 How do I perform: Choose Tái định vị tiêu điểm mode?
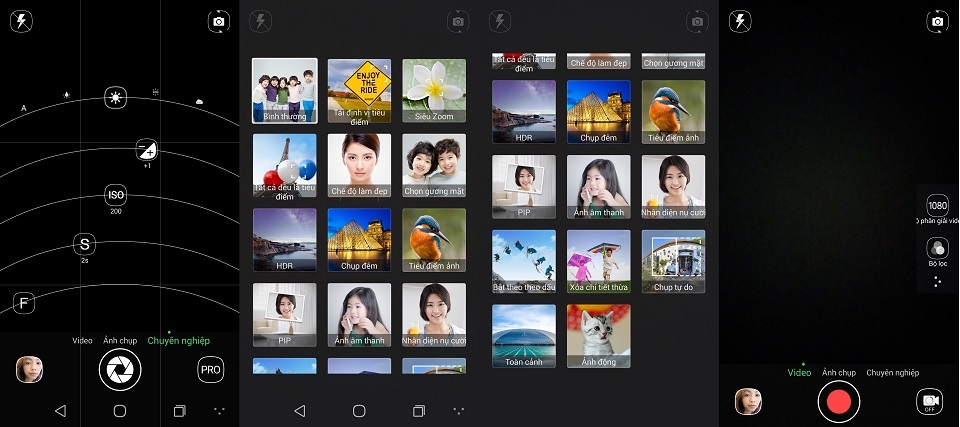359,91
